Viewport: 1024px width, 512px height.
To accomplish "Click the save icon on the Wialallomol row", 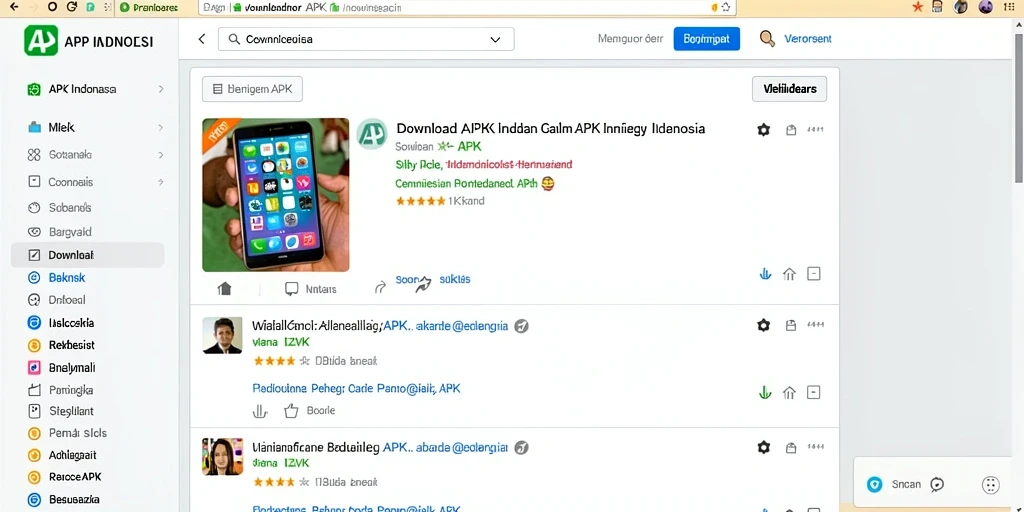I will 791,325.
